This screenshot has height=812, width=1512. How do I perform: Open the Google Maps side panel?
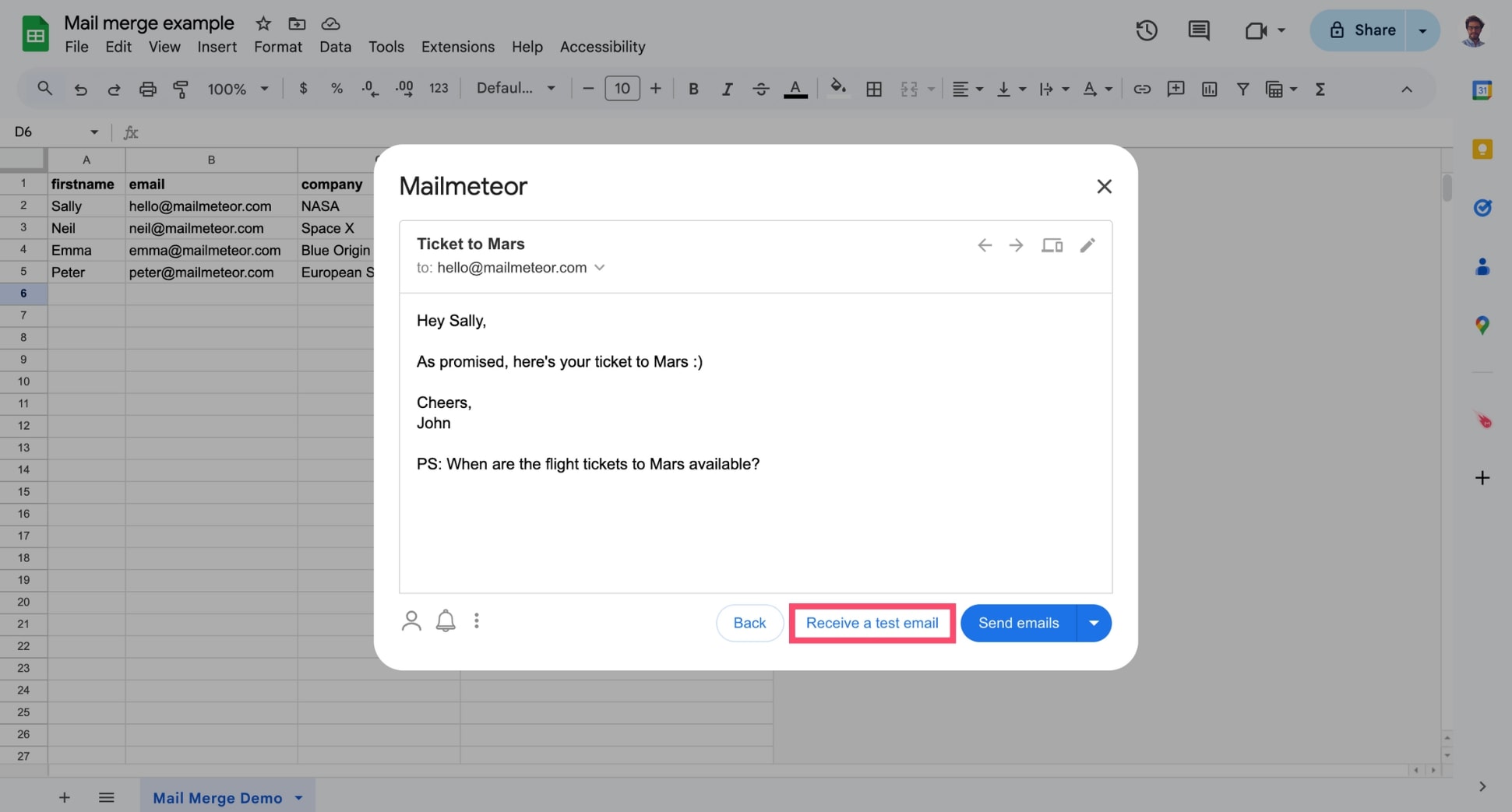point(1482,325)
